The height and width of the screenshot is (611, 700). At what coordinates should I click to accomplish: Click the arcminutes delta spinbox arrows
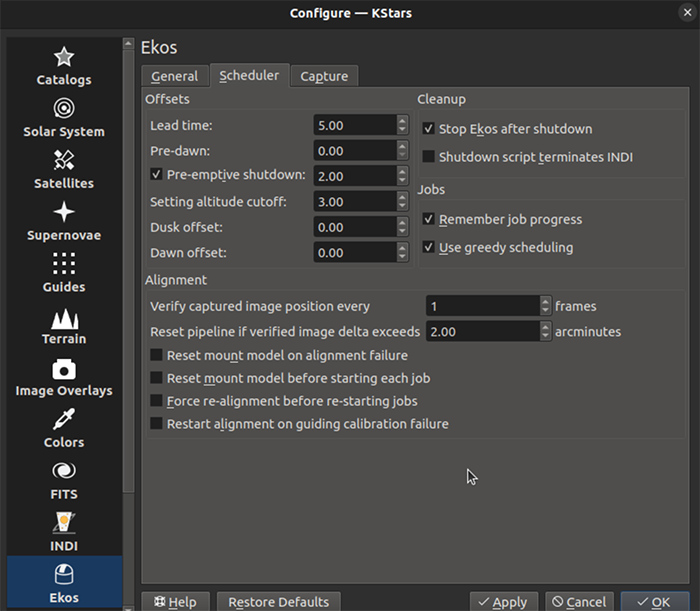pos(545,331)
